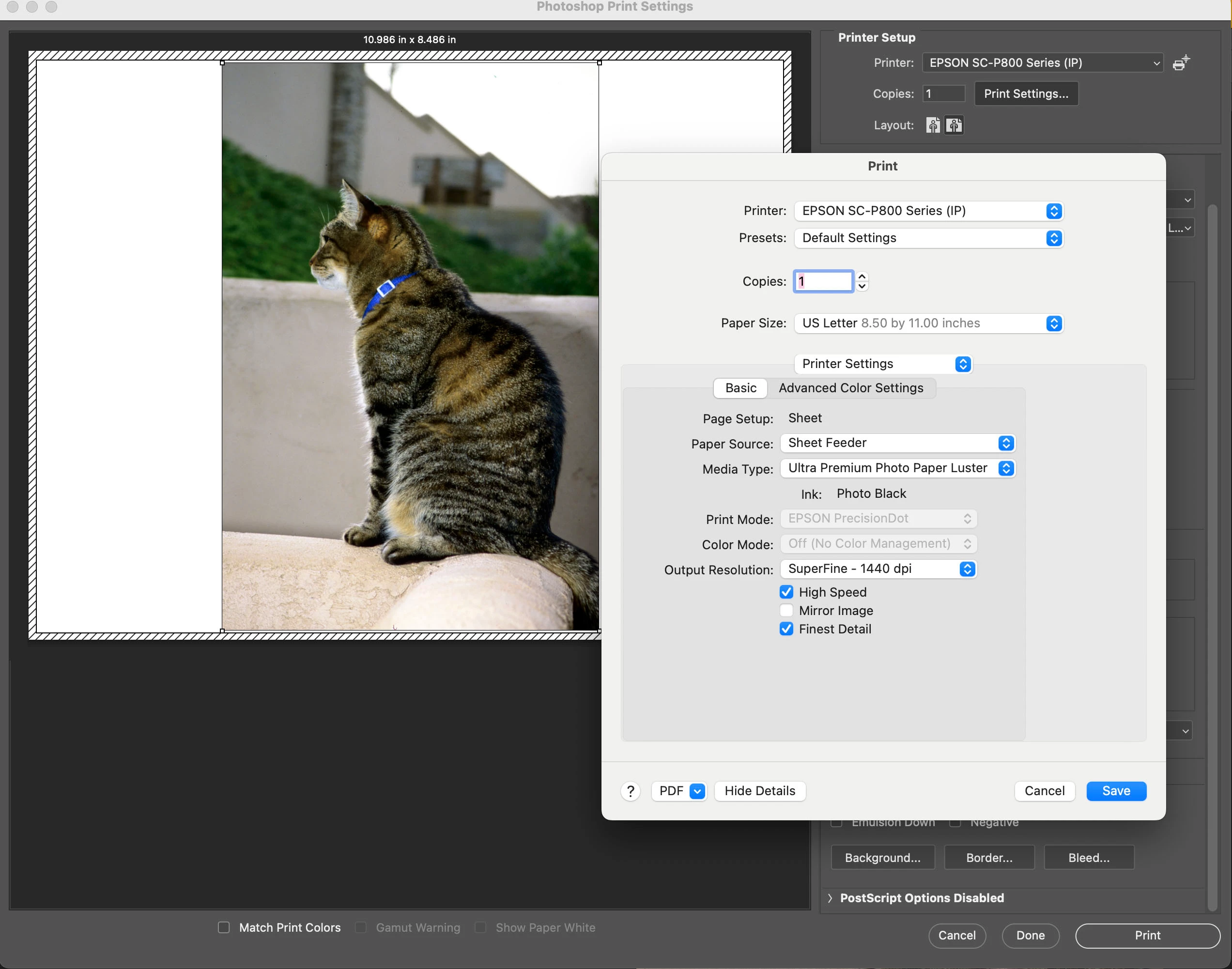
Task: Click the help question mark button
Action: click(630, 791)
